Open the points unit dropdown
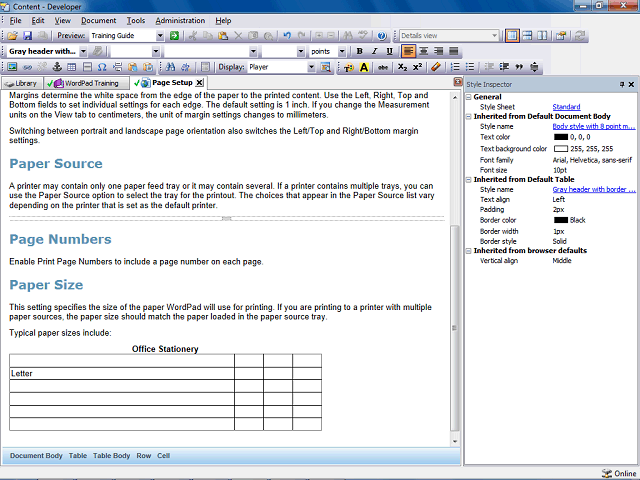Image resolution: width=640 pixels, height=480 pixels. (x=342, y=51)
